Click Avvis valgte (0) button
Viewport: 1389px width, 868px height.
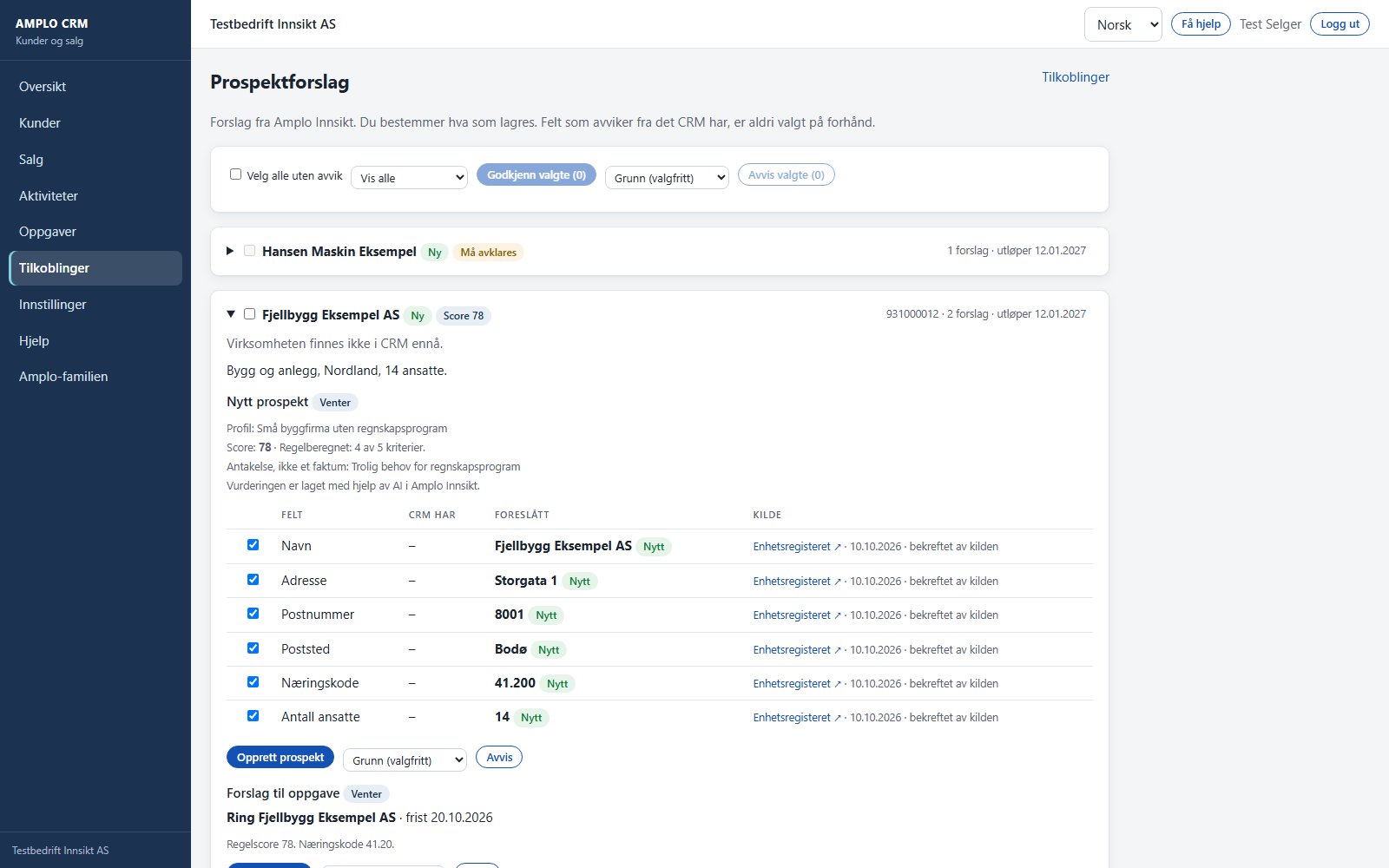[787, 175]
